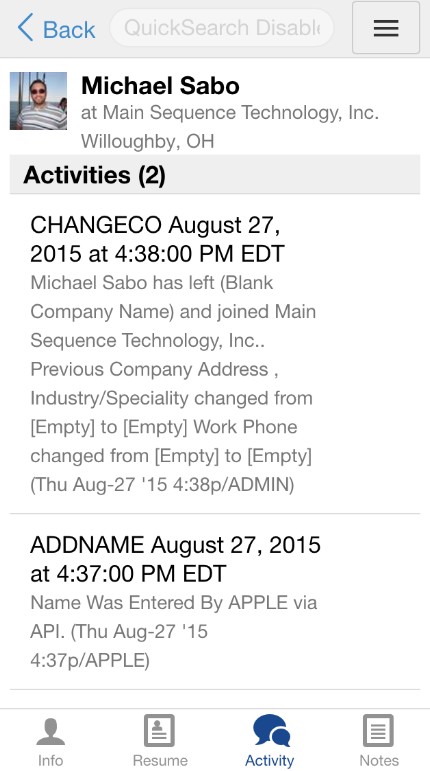Select the Michael Sabo name heading
The height and width of the screenshot is (771, 430).
pyautogui.click(x=160, y=86)
